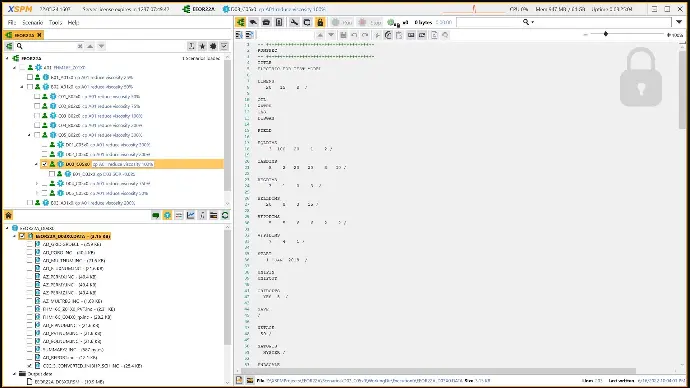This screenshot has height=388, width=690.
Task: Uncheck the highlighted DATA file checkbox
Action: (22, 236)
